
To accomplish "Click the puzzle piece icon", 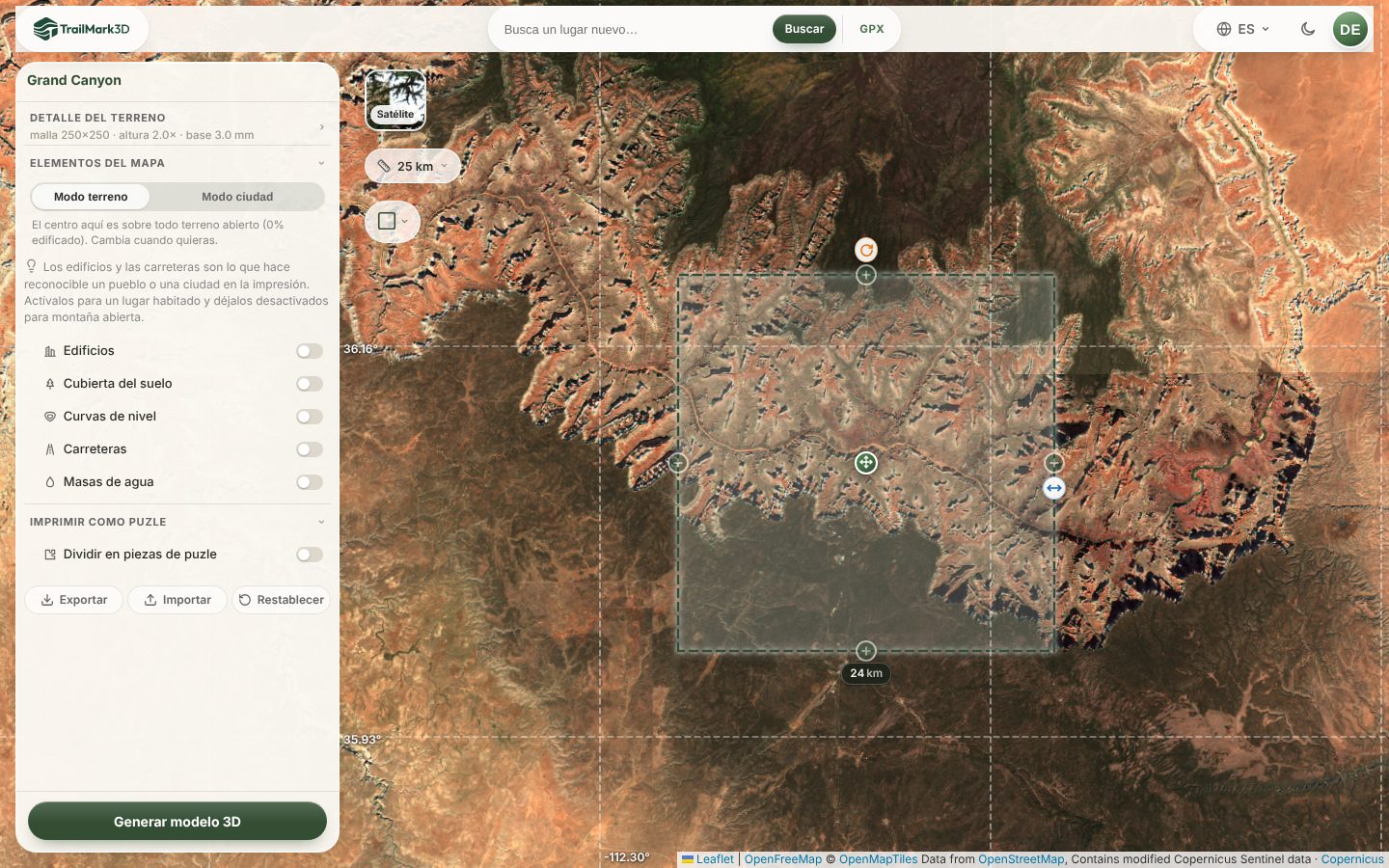I will [50, 555].
